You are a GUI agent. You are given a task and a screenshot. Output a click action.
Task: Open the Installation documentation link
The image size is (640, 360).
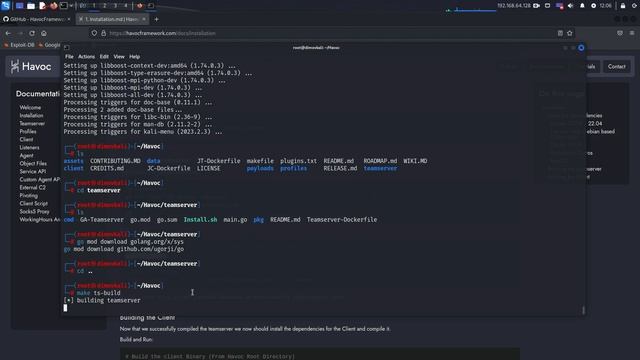point(31,116)
